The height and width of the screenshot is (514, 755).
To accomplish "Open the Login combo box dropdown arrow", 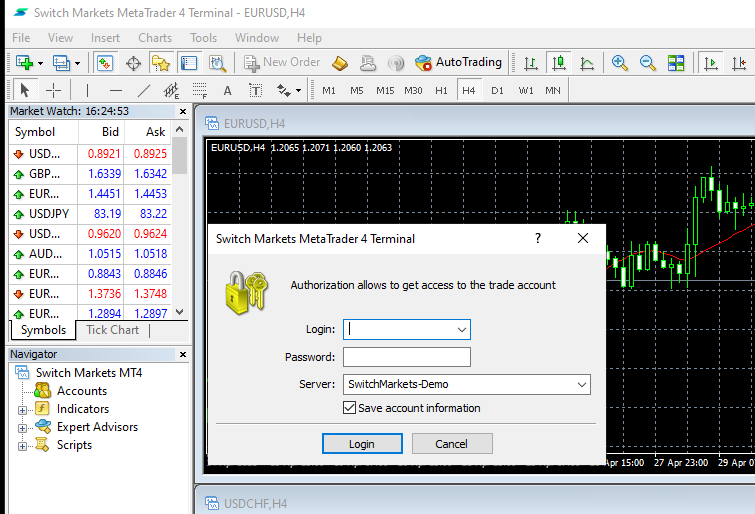I will click(x=461, y=329).
